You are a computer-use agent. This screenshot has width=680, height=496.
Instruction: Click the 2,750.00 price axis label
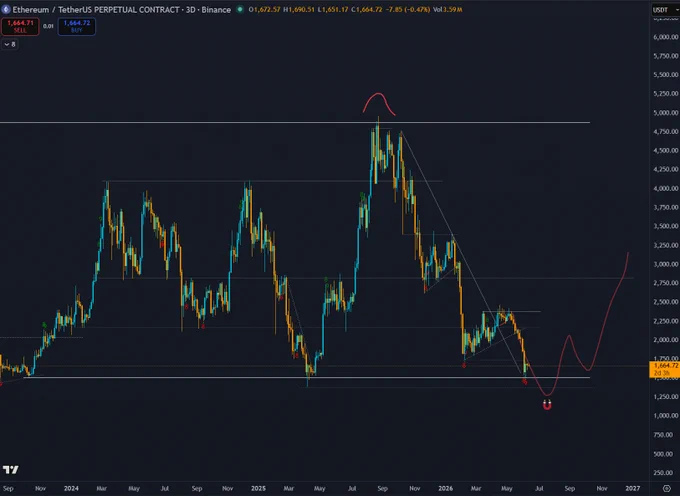666,283
